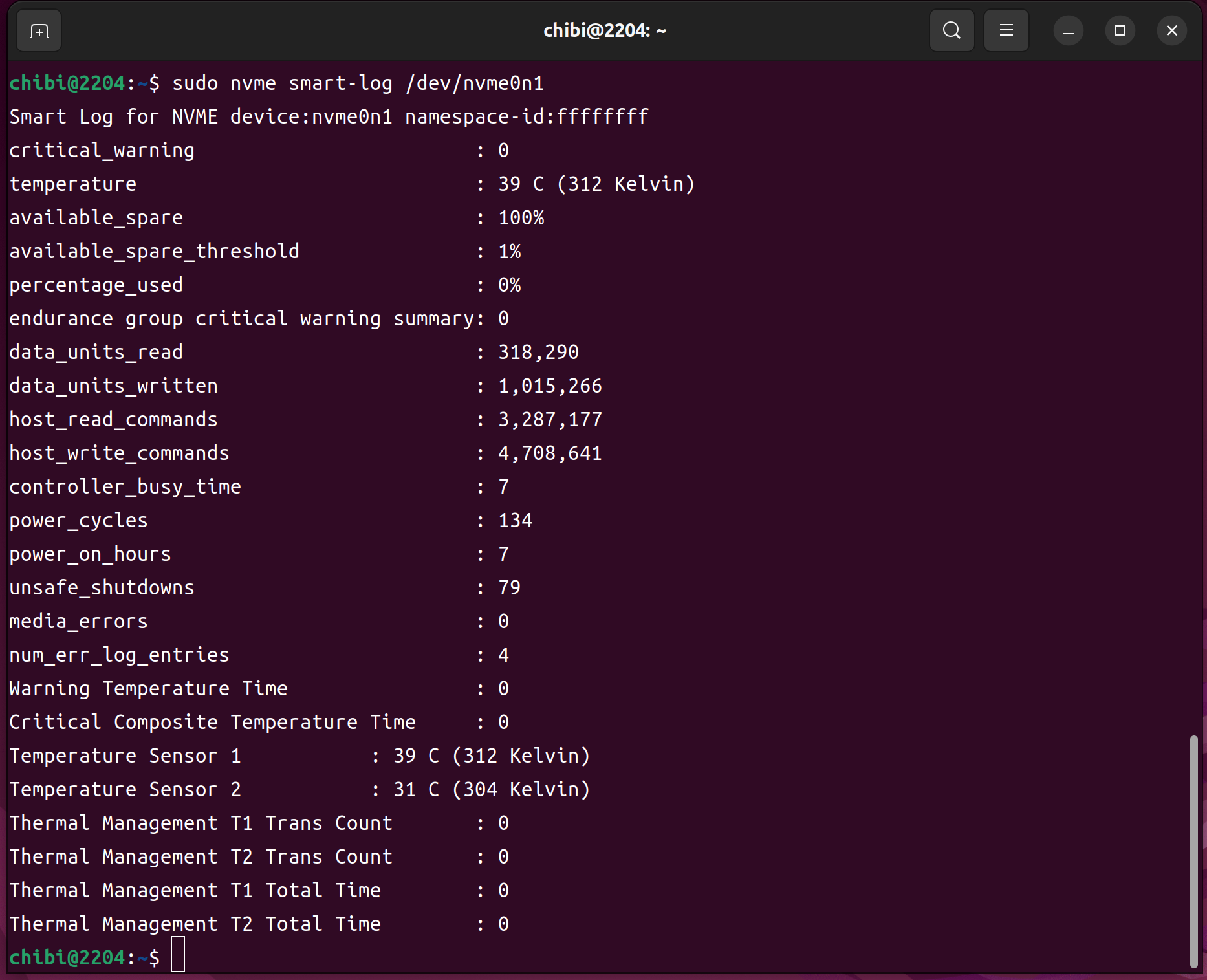Click the namespace-id:ffffffff text

pyautogui.click(x=527, y=117)
